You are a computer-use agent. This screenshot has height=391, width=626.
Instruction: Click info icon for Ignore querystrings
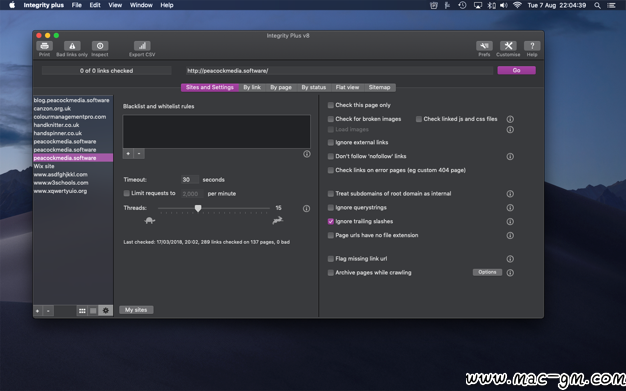510,208
